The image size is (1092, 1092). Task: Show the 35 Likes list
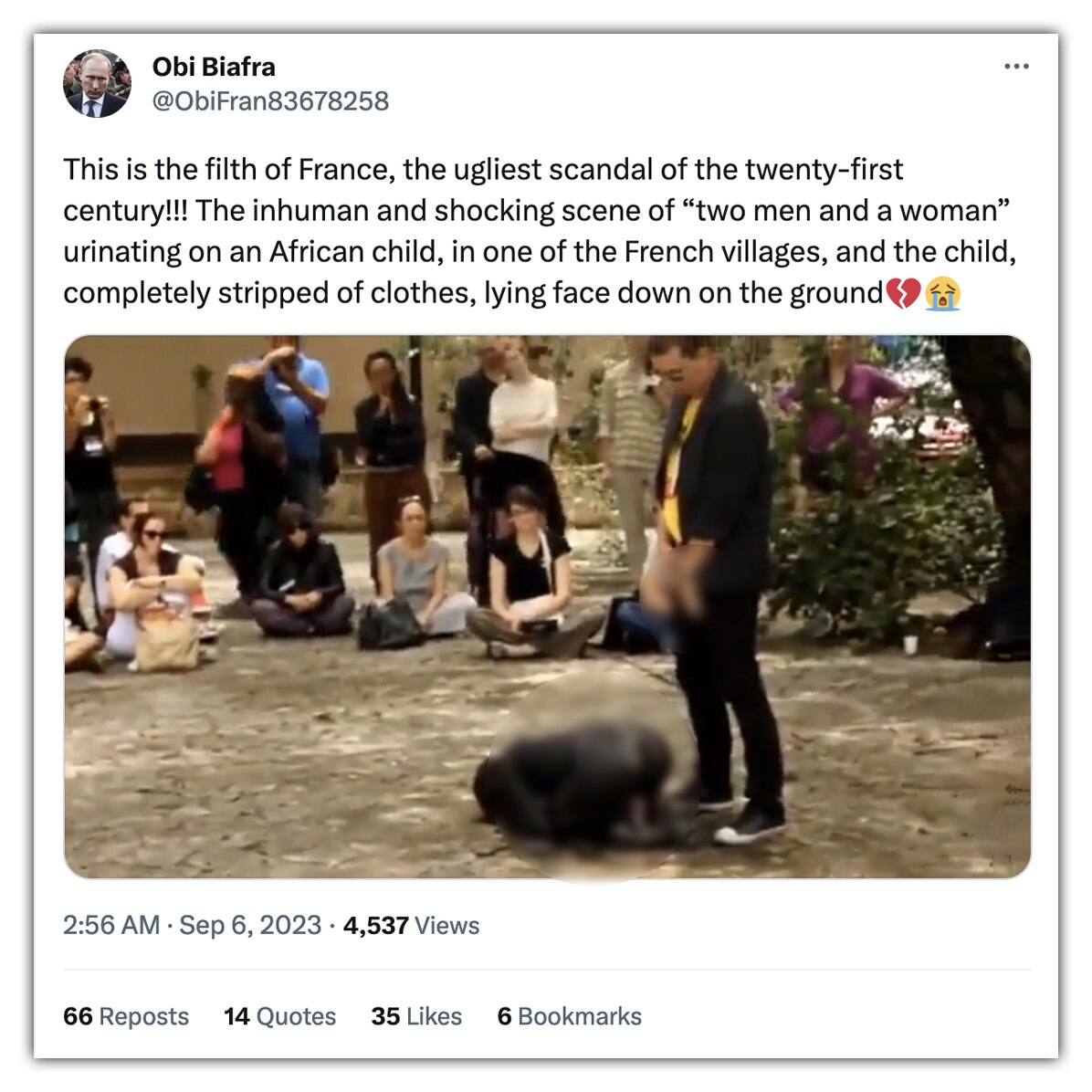pyautogui.click(x=416, y=1016)
